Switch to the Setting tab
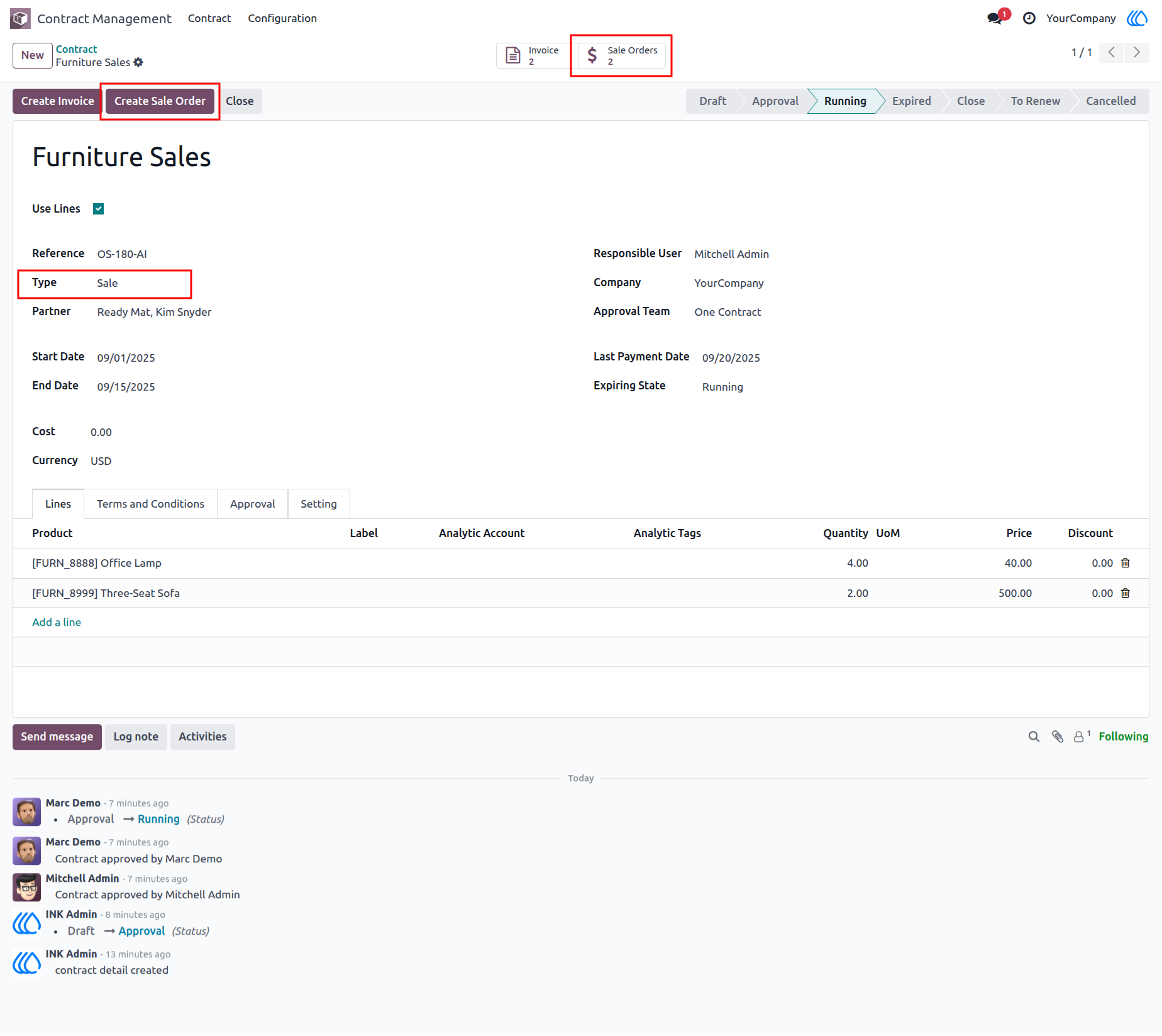This screenshot has height=1036, width=1162. coord(319,504)
